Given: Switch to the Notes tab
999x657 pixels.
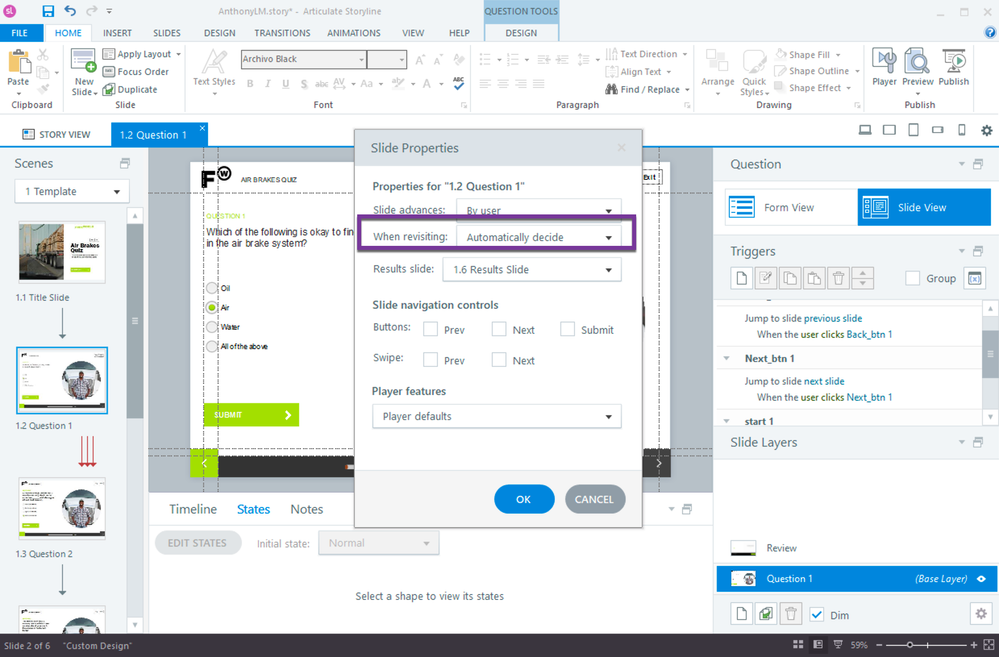Looking at the screenshot, I should point(306,509).
